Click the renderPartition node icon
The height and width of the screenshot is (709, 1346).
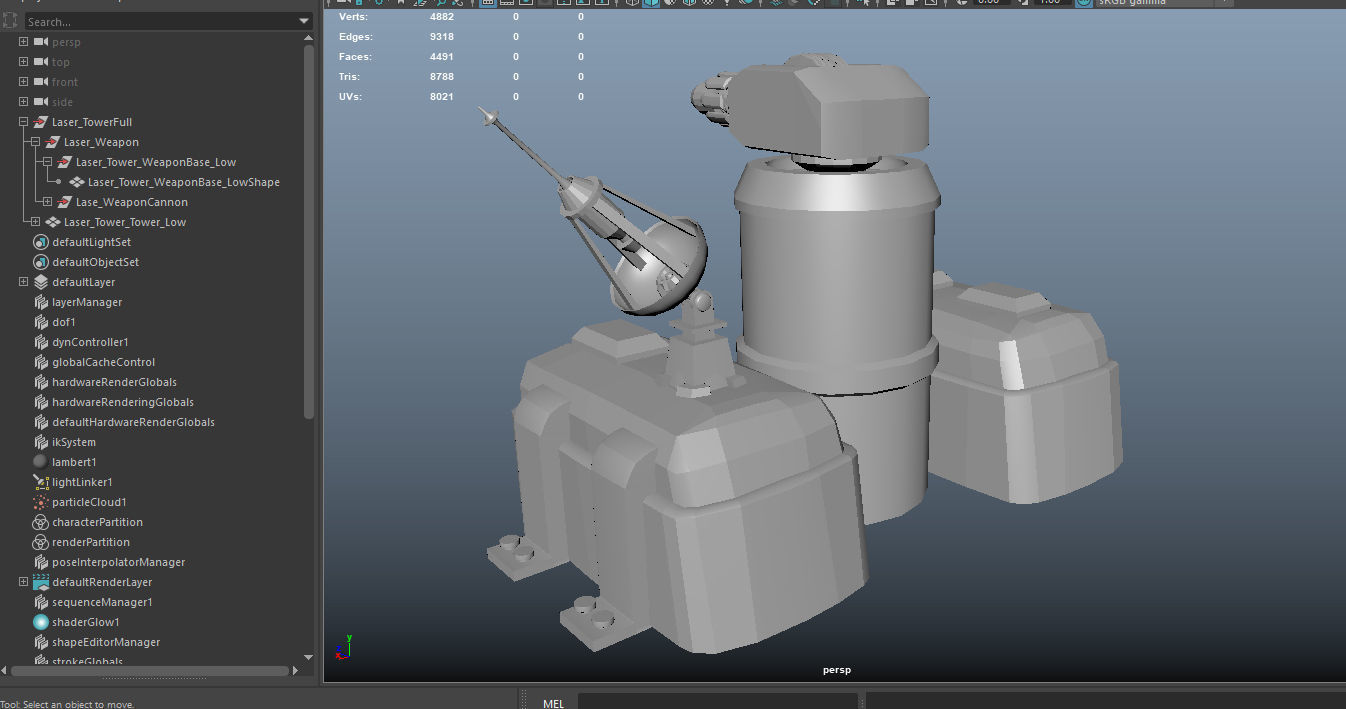pyautogui.click(x=41, y=542)
